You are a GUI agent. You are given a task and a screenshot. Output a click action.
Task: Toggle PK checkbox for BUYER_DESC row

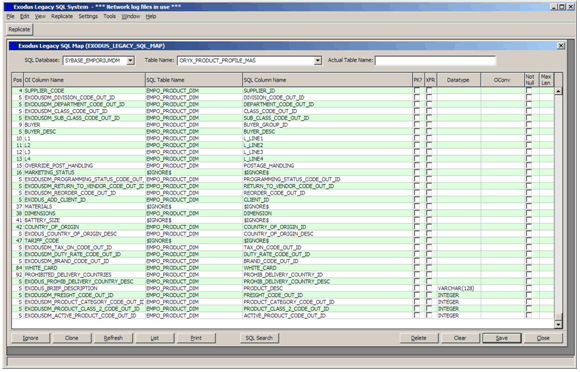pos(417,132)
